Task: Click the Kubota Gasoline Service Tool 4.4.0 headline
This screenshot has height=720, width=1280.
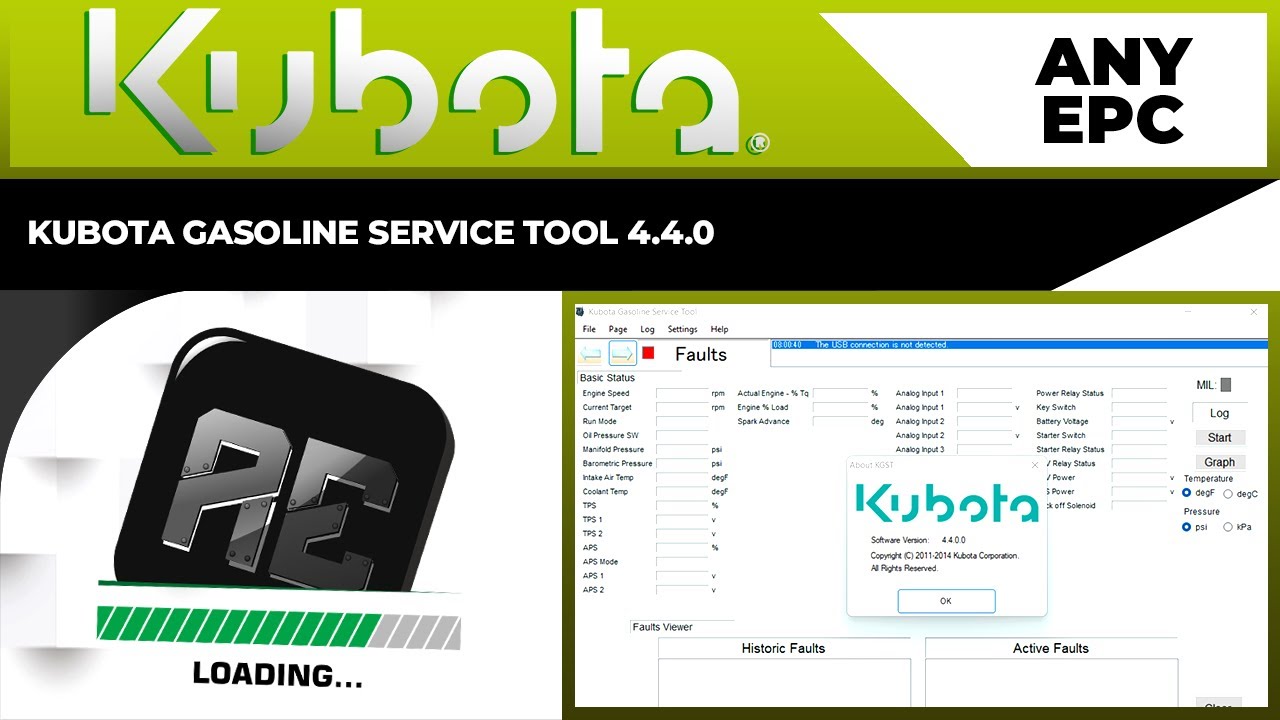Action: 371,233
